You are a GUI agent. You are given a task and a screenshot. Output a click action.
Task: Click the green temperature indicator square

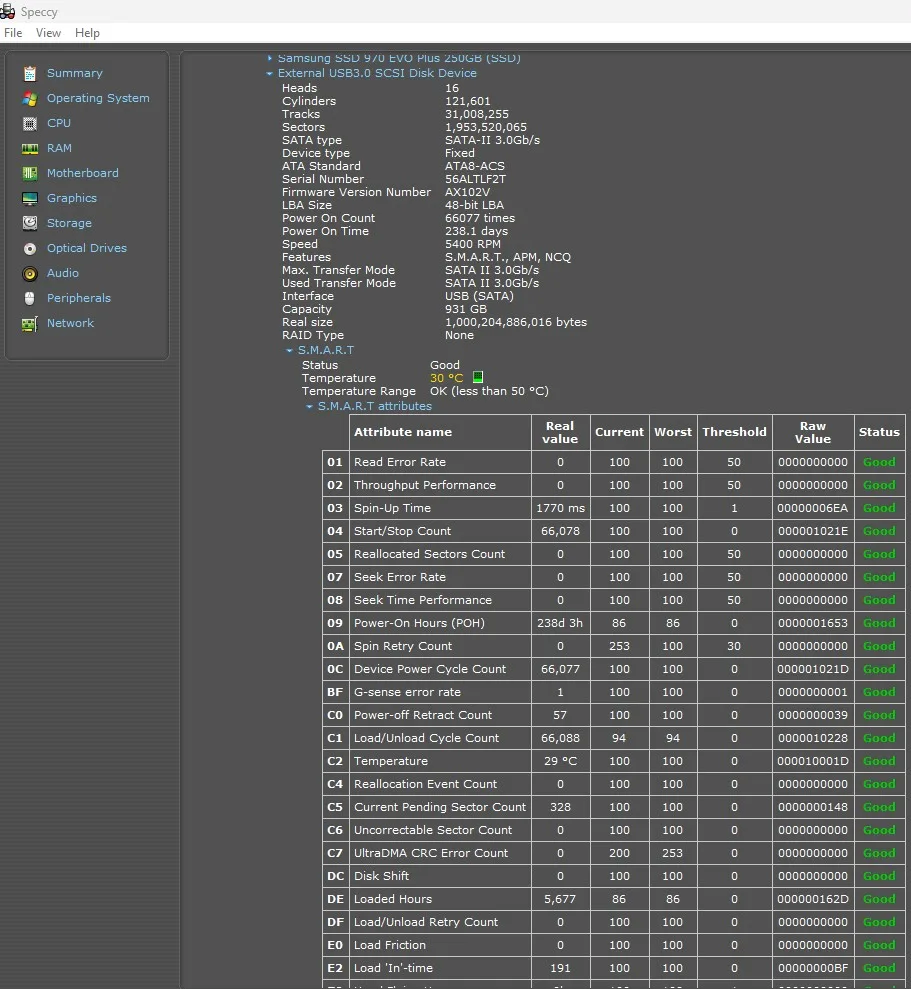(x=478, y=377)
